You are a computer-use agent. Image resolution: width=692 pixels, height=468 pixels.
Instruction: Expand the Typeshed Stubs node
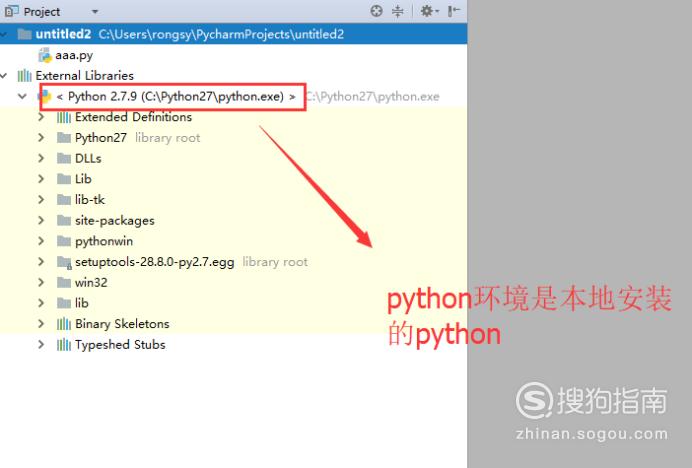tap(41, 344)
